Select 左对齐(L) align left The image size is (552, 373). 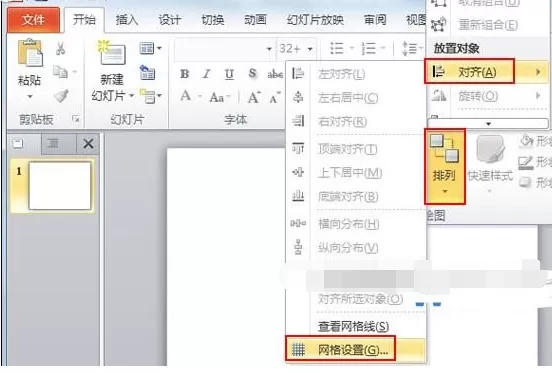pyautogui.click(x=356, y=74)
